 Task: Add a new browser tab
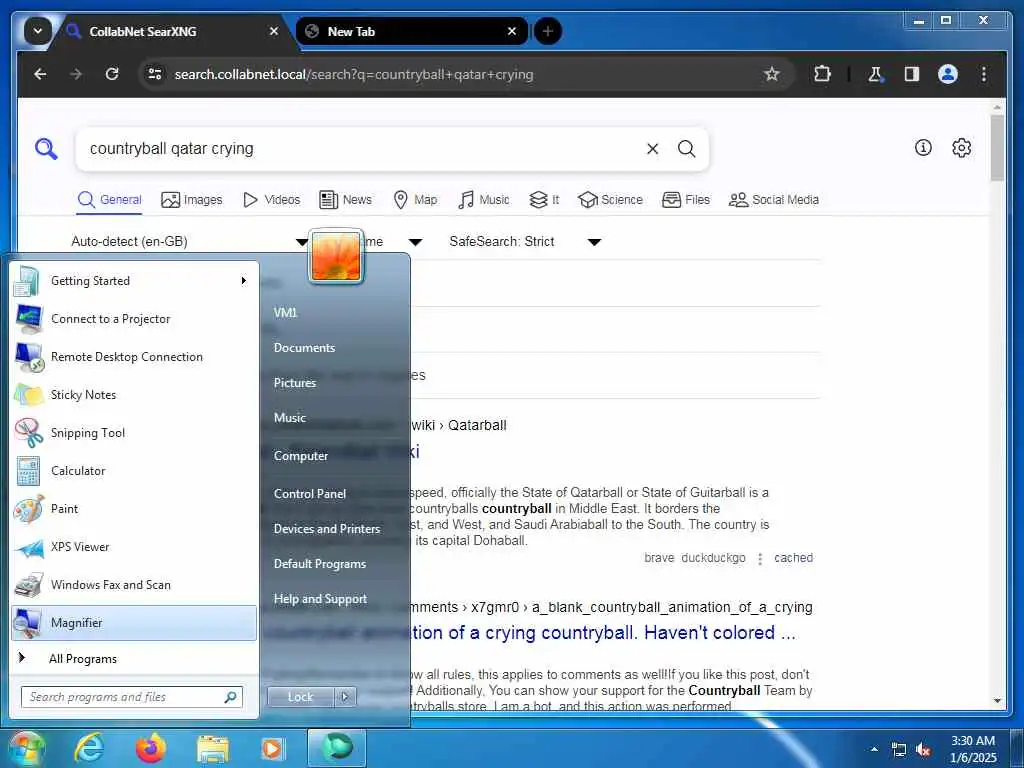click(548, 31)
